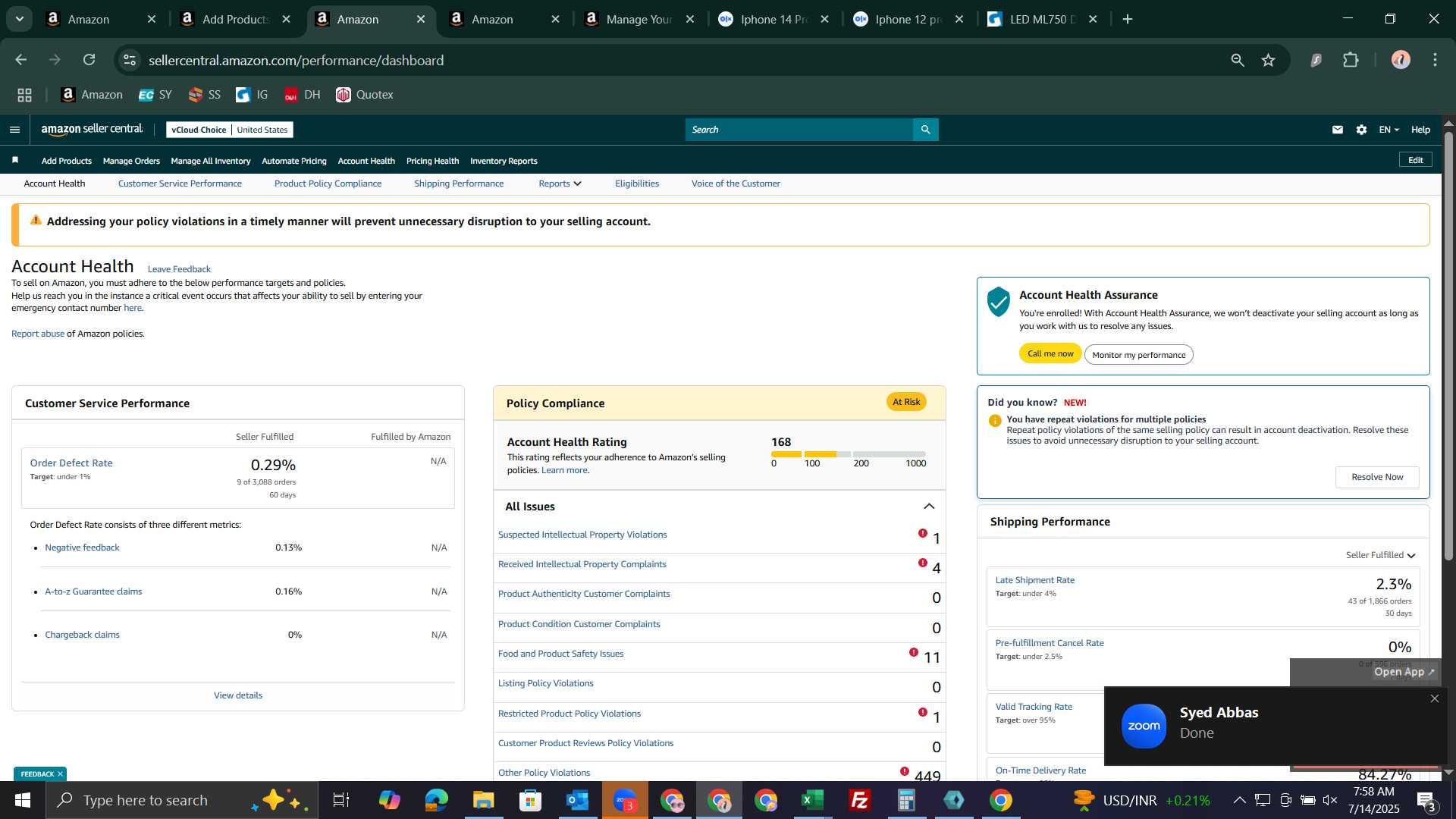The image size is (1456, 819).
Task: Open the tab search dropdown arrow
Action: click(20, 19)
